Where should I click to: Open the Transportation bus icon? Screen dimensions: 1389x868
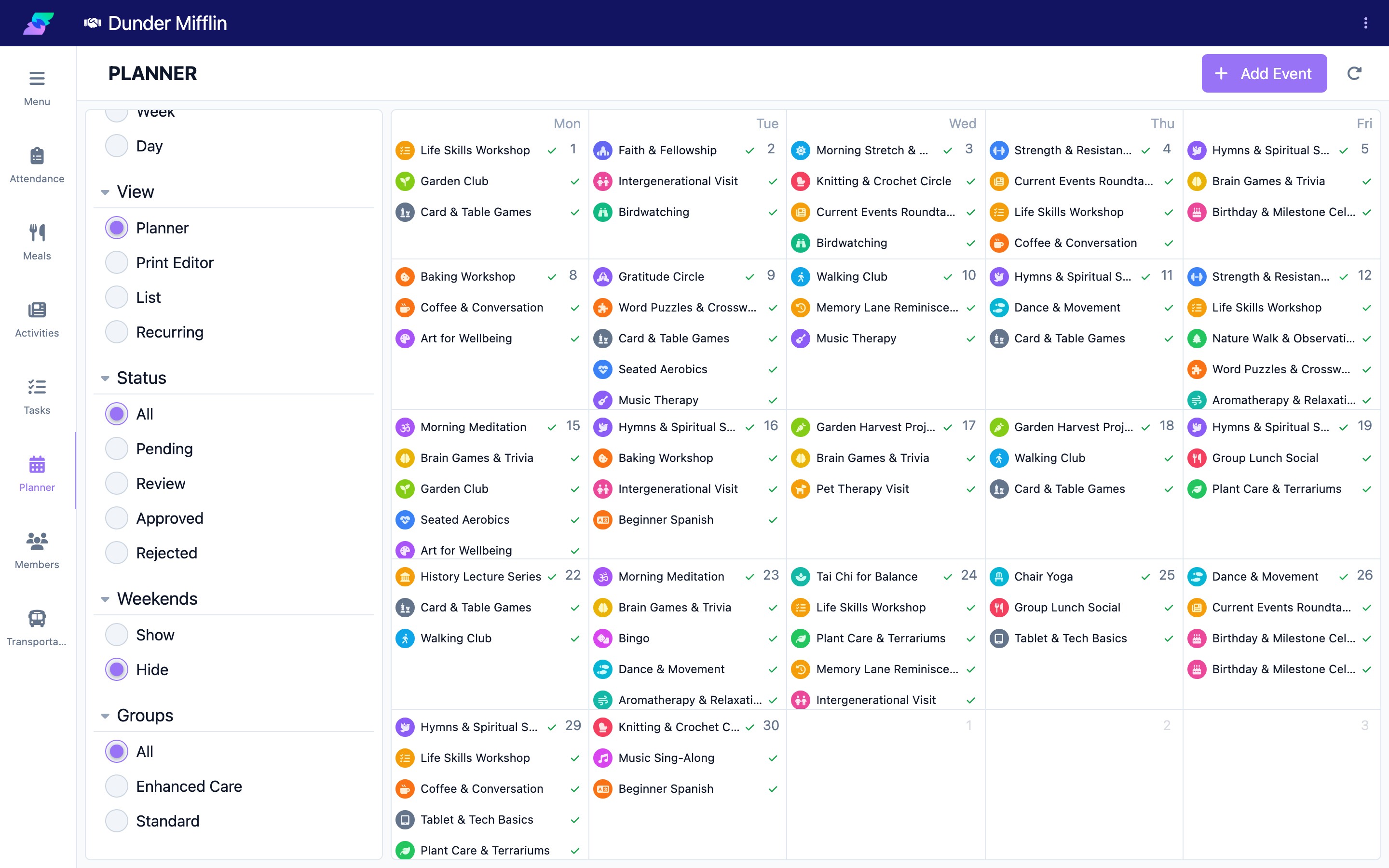37,618
